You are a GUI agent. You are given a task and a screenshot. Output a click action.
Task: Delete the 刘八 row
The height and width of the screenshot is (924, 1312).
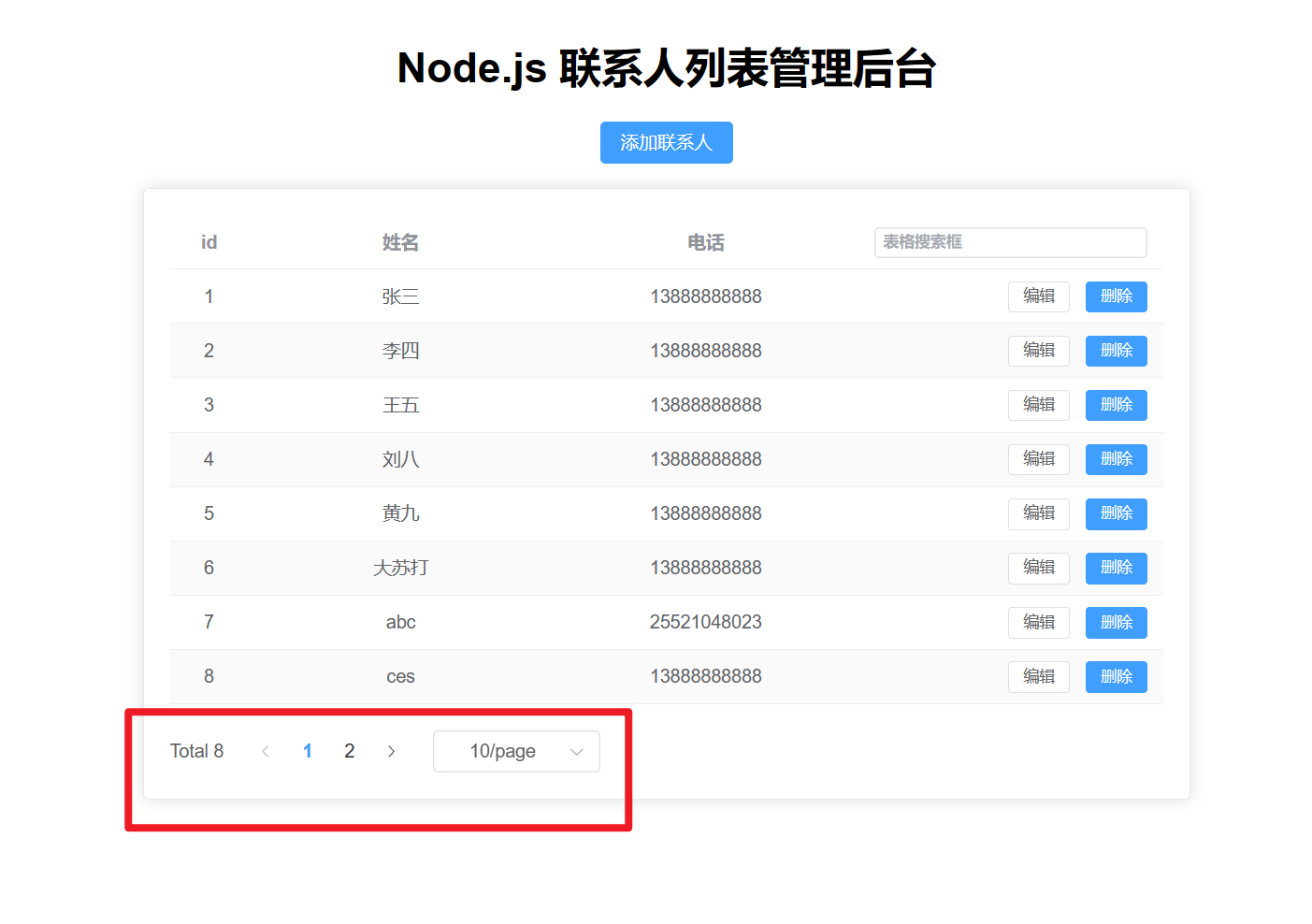pos(1116,459)
